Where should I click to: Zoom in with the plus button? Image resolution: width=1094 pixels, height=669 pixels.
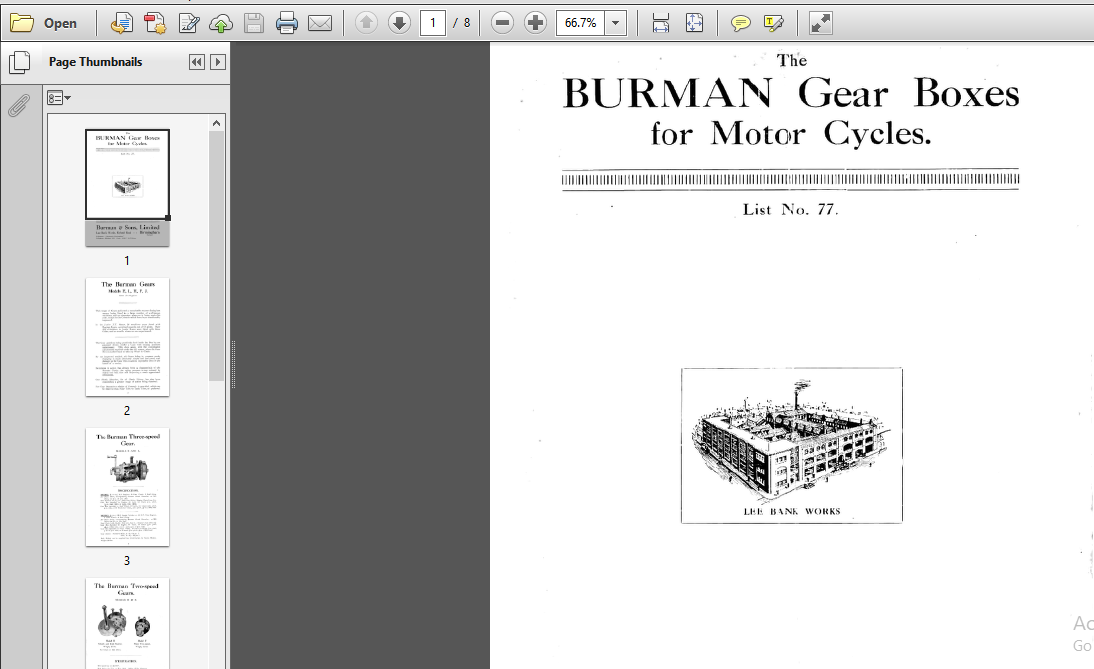[535, 23]
